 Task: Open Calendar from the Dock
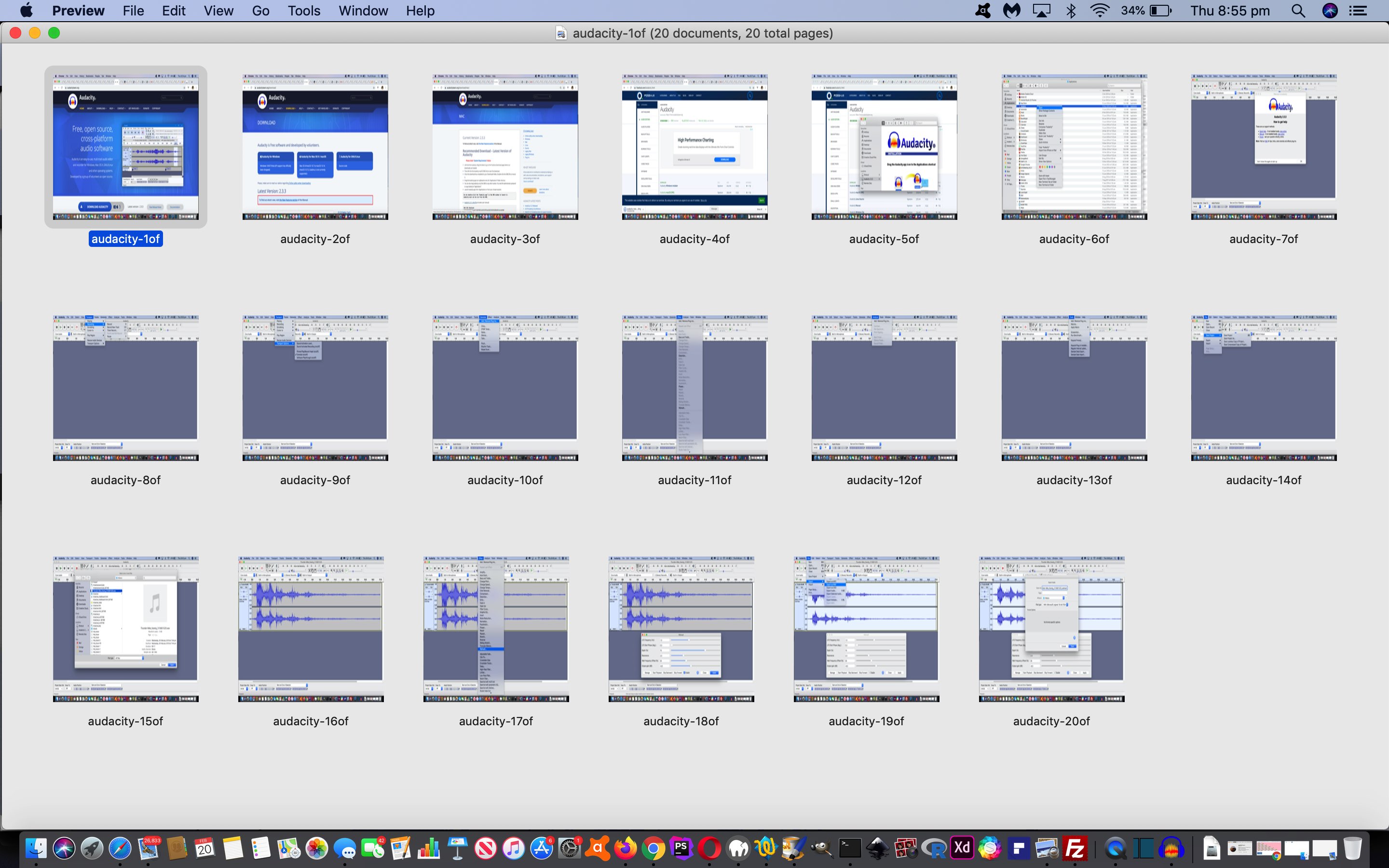pyautogui.click(x=205, y=848)
